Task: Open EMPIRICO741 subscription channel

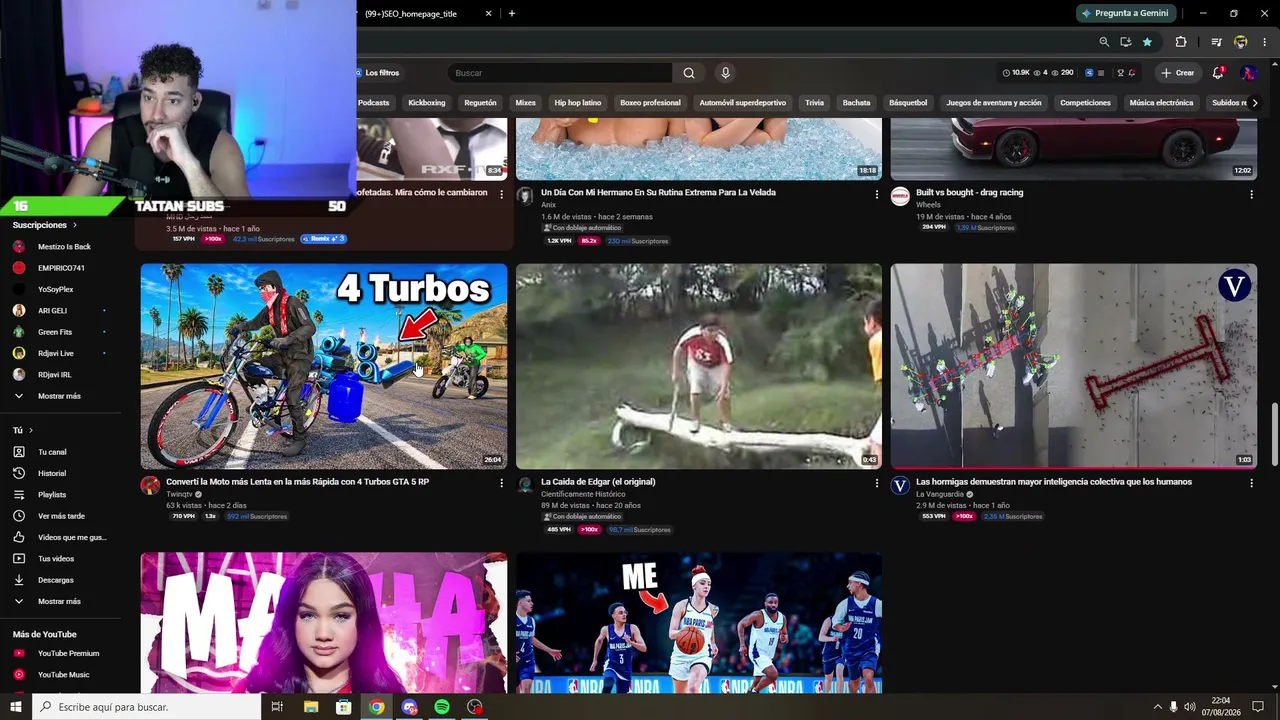Action: [61, 268]
